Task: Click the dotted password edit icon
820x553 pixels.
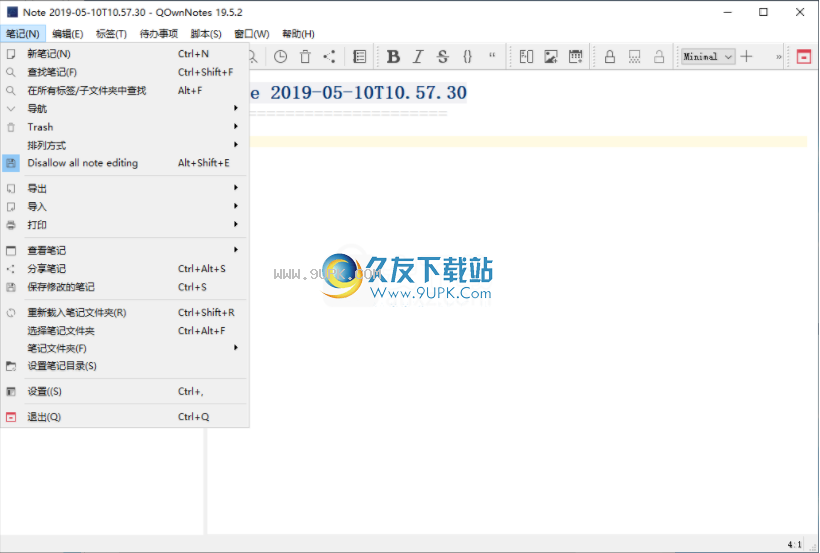Action: tap(634, 57)
